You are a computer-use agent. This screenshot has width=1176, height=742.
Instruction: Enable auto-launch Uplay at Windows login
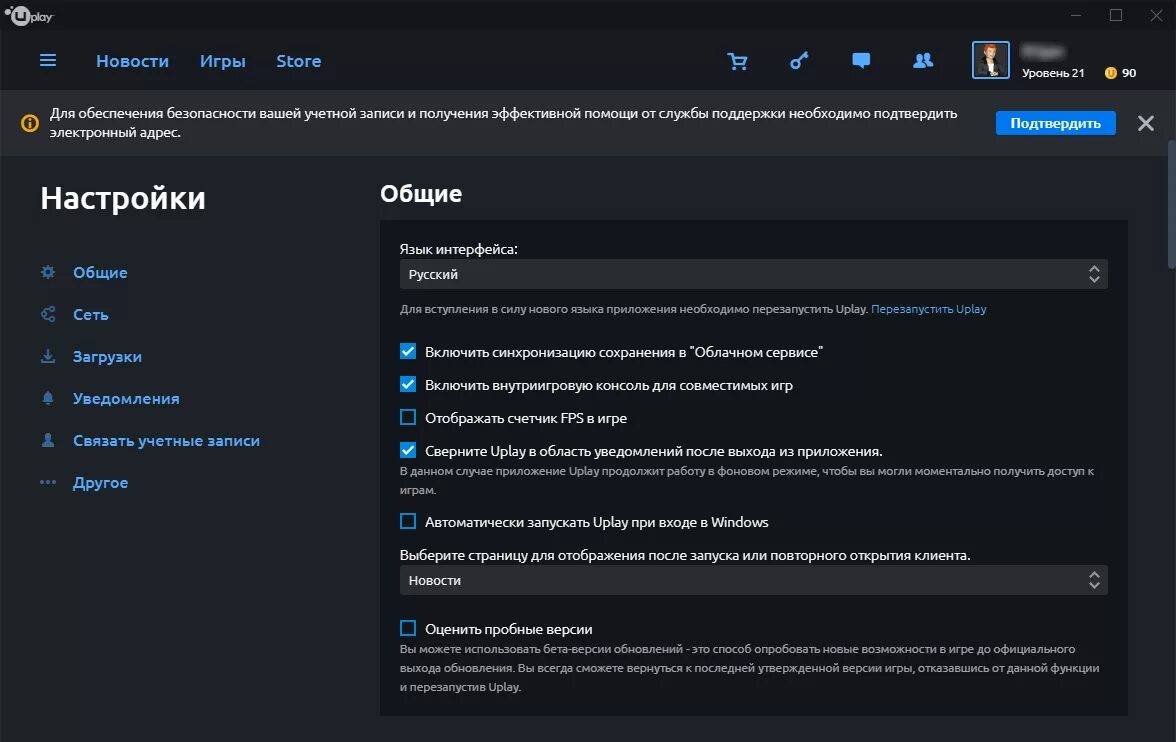click(408, 521)
